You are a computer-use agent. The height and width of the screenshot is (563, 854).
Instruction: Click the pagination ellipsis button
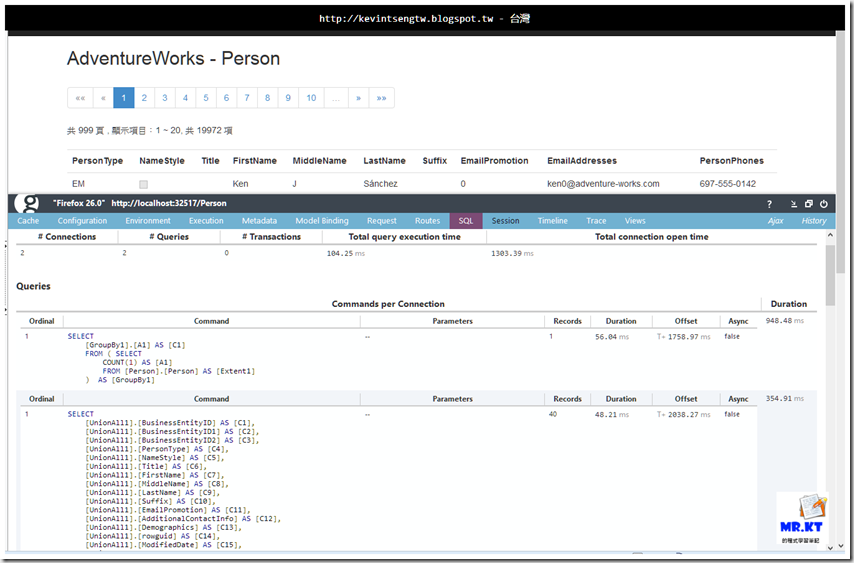(336, 98)
